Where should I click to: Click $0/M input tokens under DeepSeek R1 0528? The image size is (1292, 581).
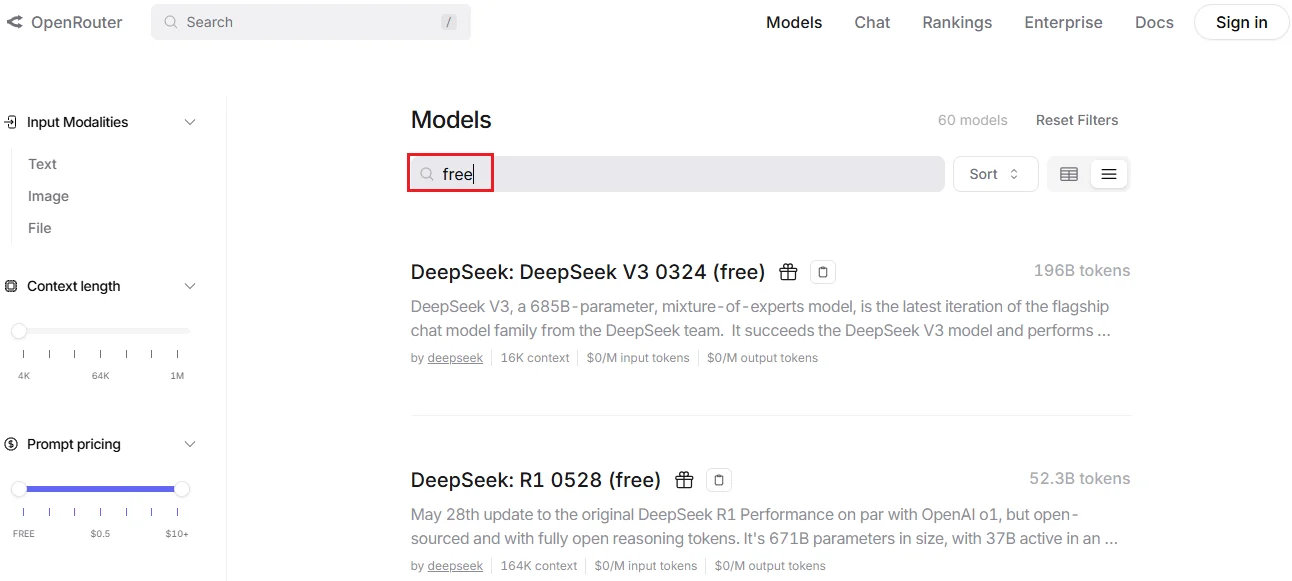646,566
